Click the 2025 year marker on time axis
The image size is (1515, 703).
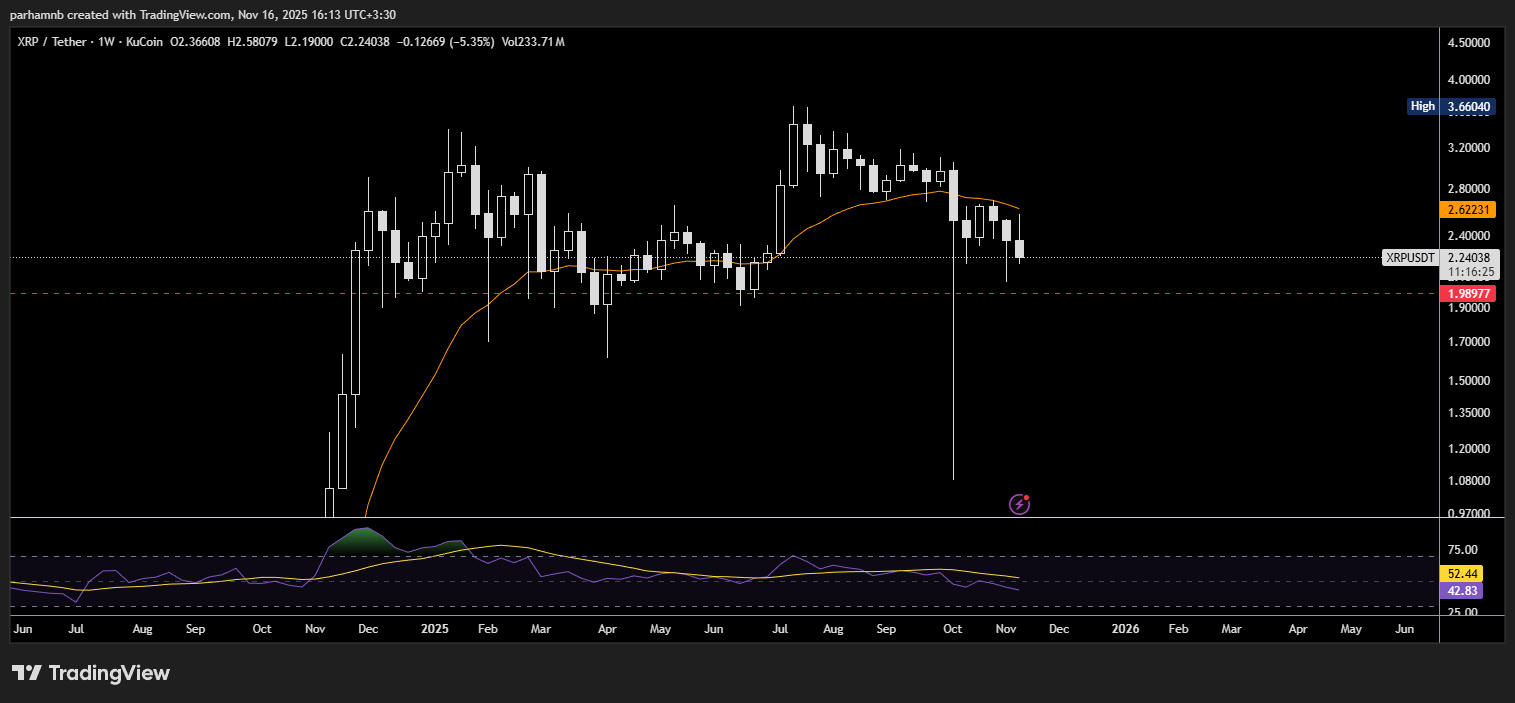pyautogui.click(x=434, y=630)
